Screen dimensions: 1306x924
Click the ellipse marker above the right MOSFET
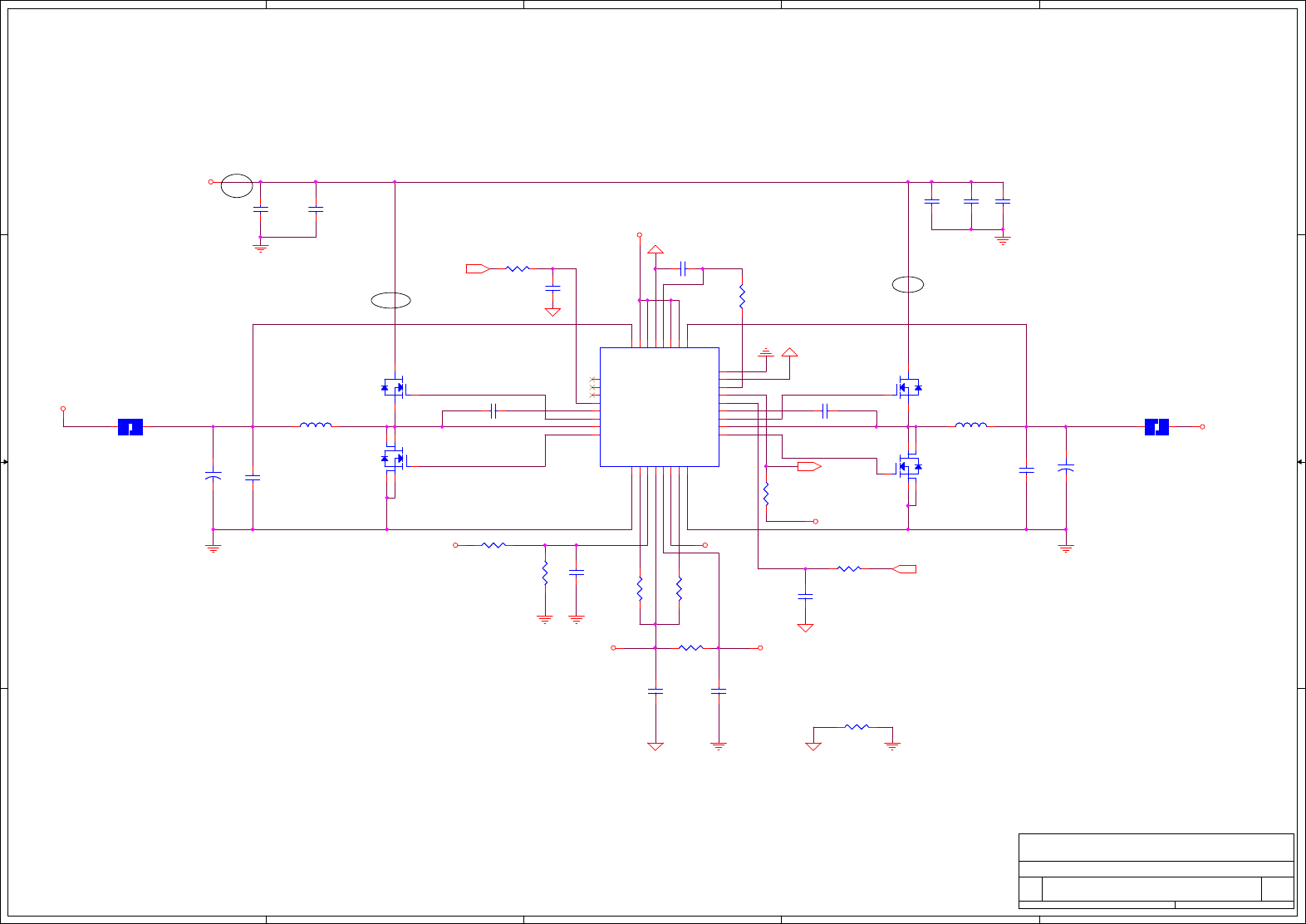click(908, 284)
